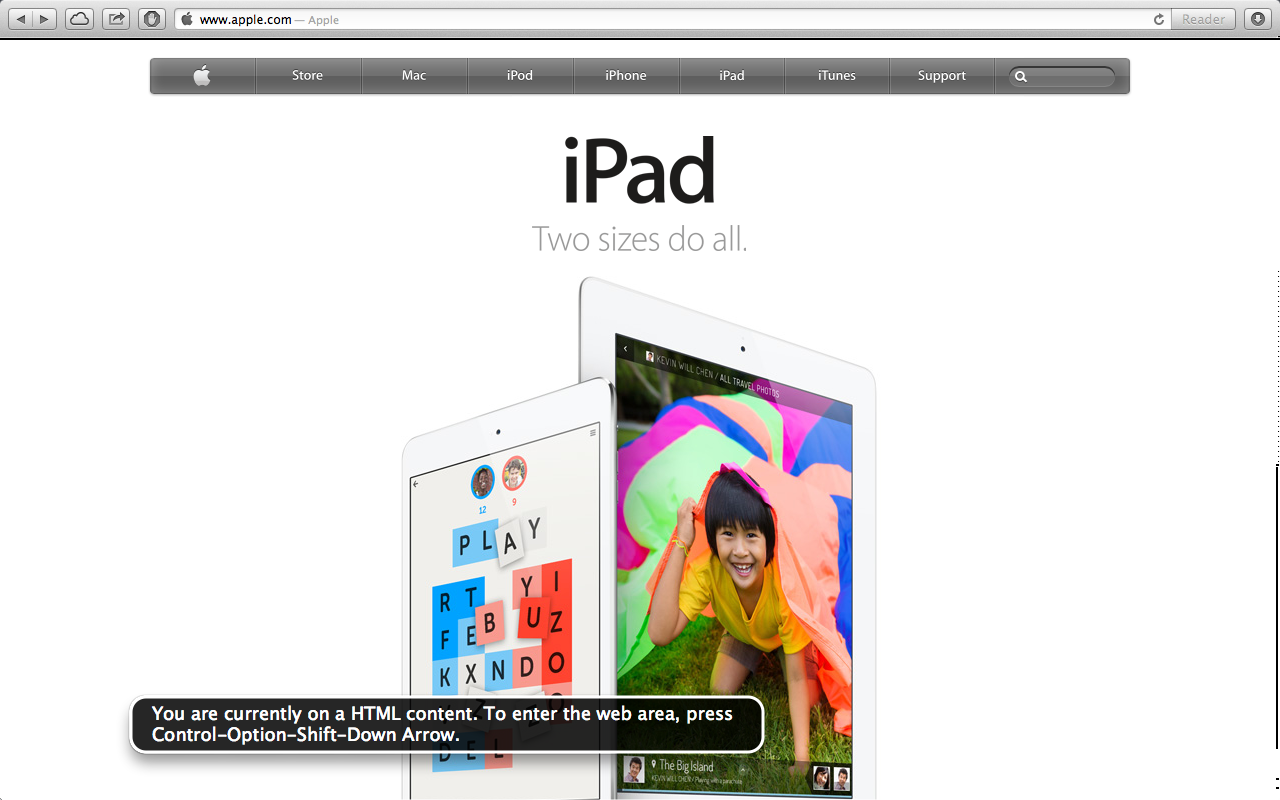Click the Share icon in Safari toolbar
Screen dimensions: 1280x800
(x=116, y=19)
